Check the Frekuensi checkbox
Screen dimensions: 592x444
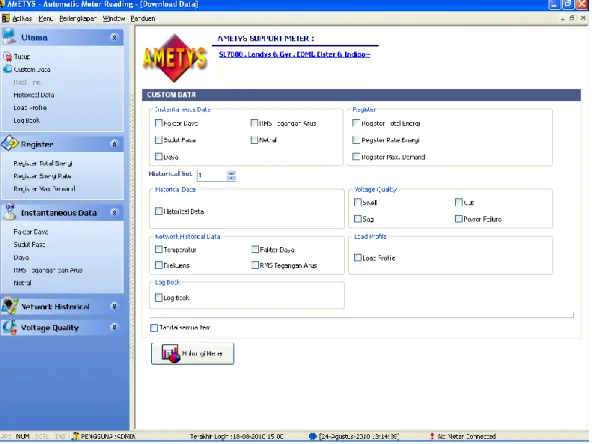point(159,265)
